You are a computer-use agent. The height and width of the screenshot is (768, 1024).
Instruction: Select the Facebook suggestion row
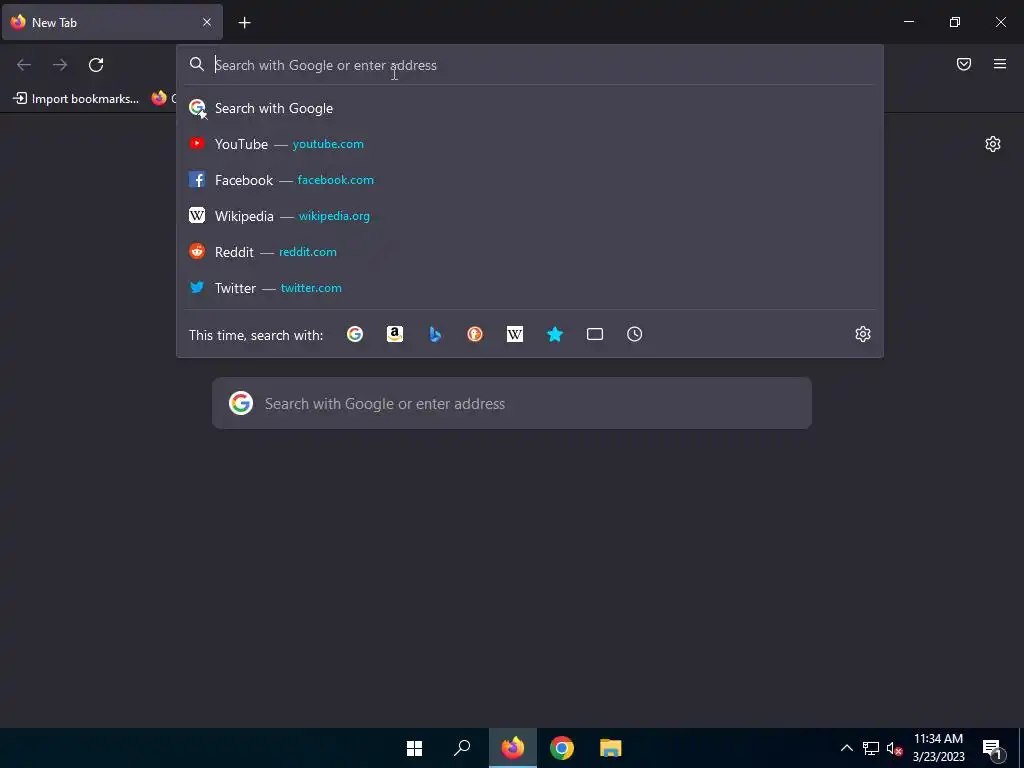click(530, 180)
